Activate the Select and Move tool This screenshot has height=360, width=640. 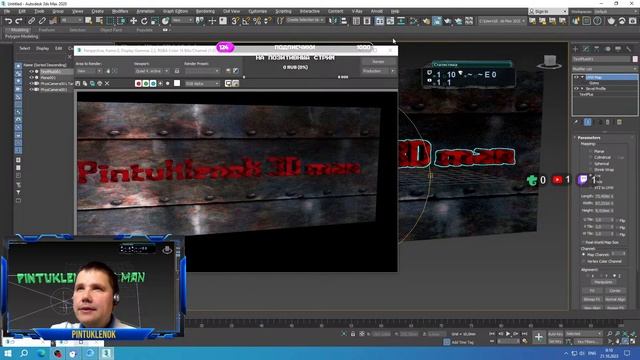(x=133, y=21)
